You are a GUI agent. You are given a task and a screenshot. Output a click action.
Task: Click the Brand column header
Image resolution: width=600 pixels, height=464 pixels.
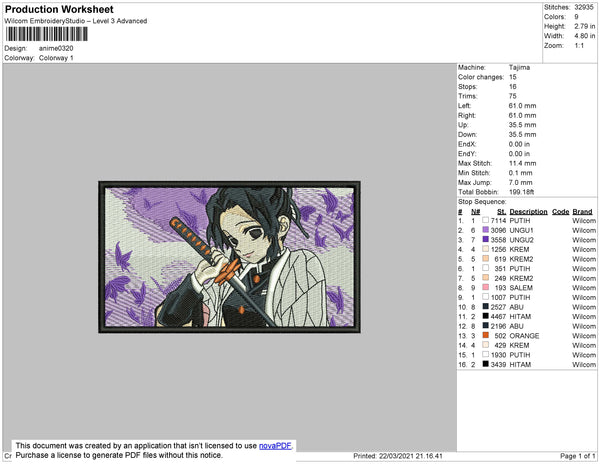tap(582, 212)
